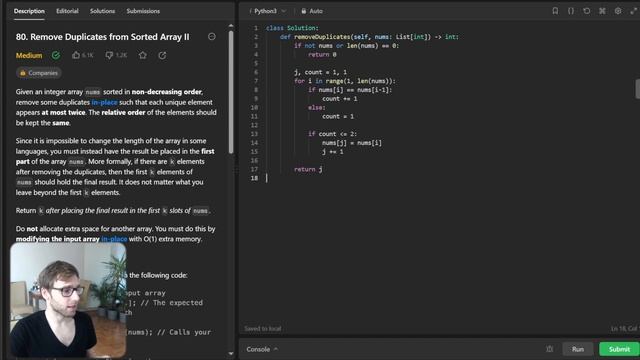Switch to the Description tab
Viewport: 640px width, 360px height.
coord(29,11)
